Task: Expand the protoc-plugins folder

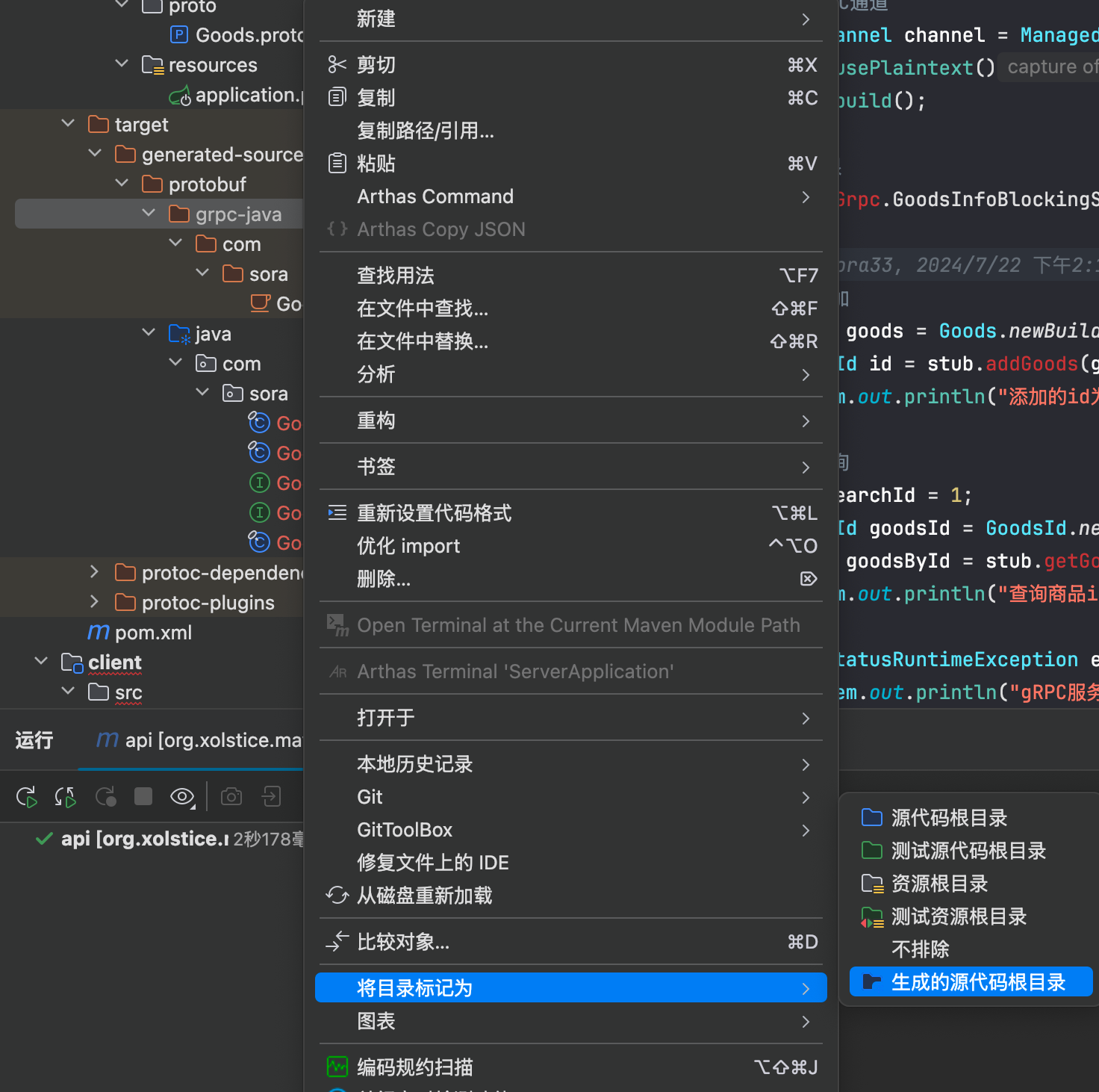Action: pos(94,602)
